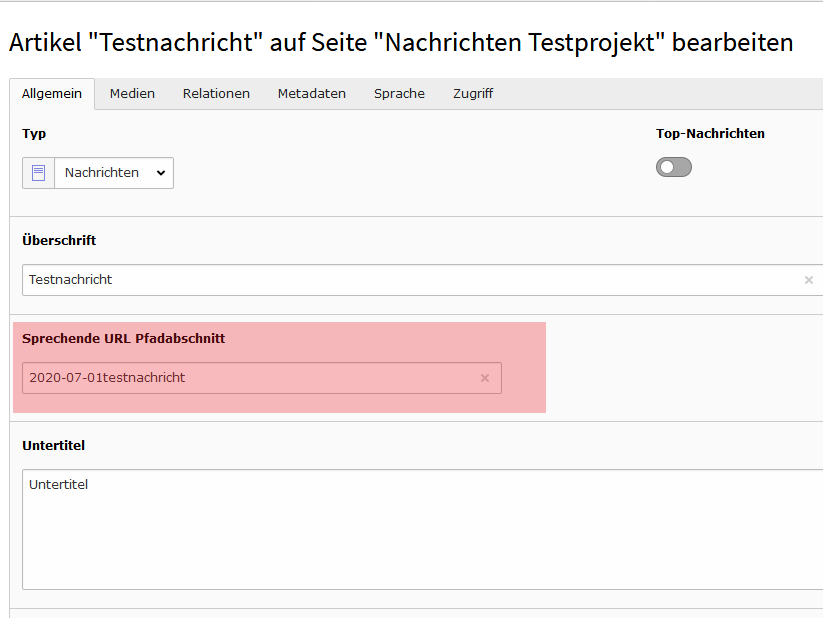Viewport: 823px width, 618px height.
Task: Click inside the Untertitel text area
Action: pos(420,530)
